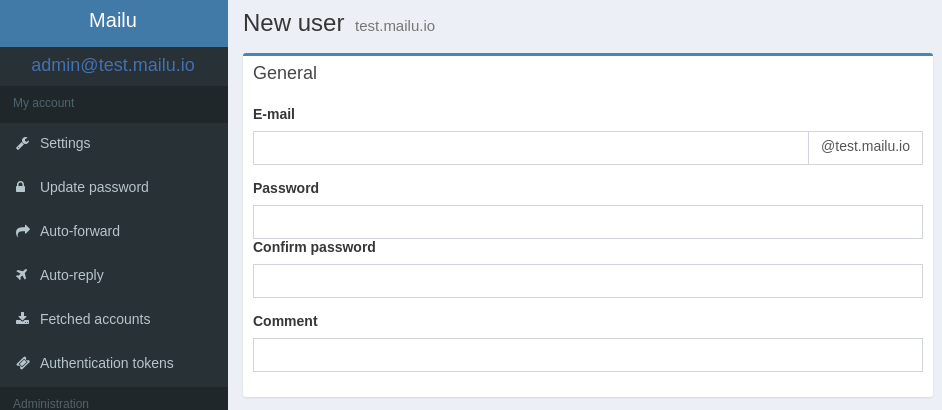The height and width of the screenshot is (410, 942).
Task: Click the @test.mailu.io domain suffix
Action: [x=865, y=148]
